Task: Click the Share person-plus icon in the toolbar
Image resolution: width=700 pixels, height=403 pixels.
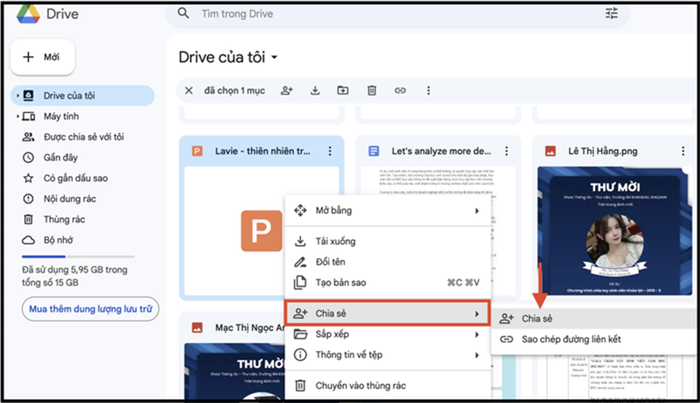Action: point(287,91)
